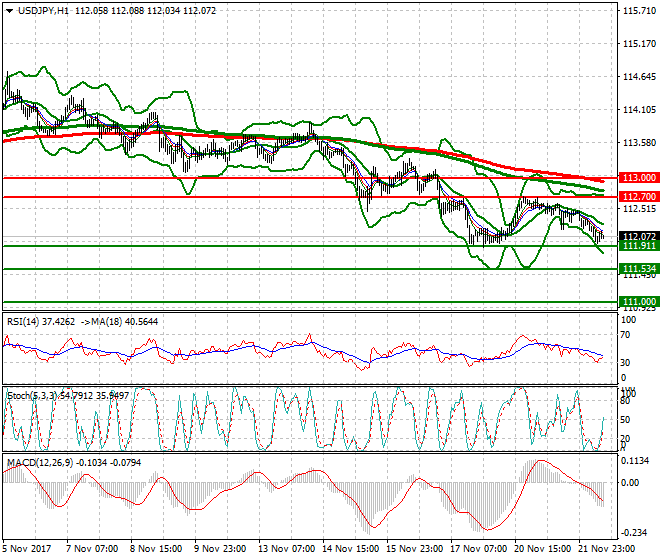Click the 114.105 price axis value

[x=639, y=110]
